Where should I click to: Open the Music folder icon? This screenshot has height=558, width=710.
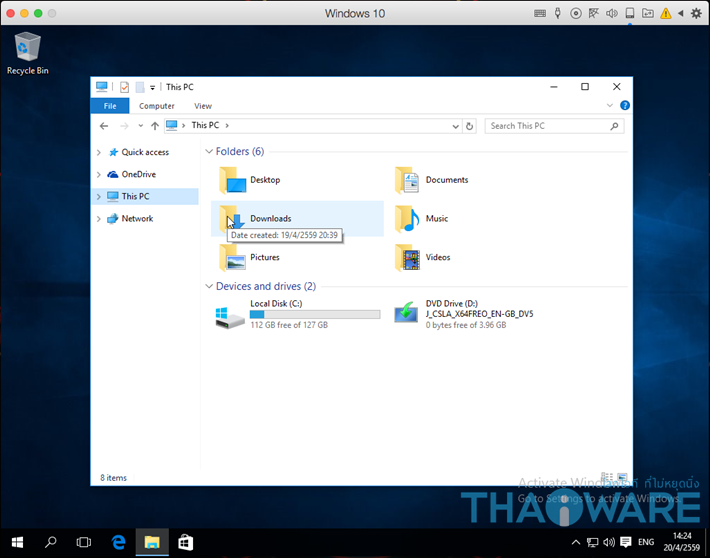click(407, 219)
